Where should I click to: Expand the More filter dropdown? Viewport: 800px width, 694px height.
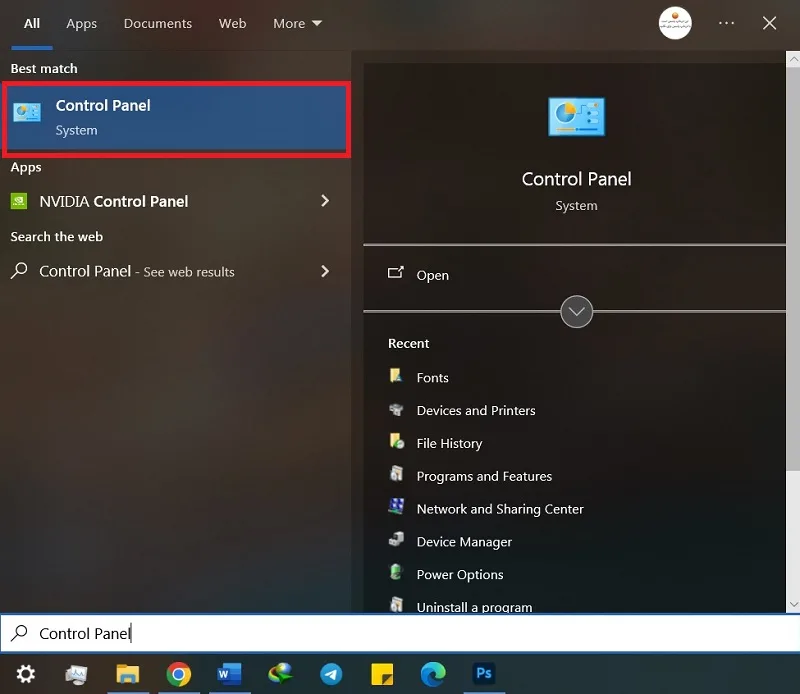(297, 23)
